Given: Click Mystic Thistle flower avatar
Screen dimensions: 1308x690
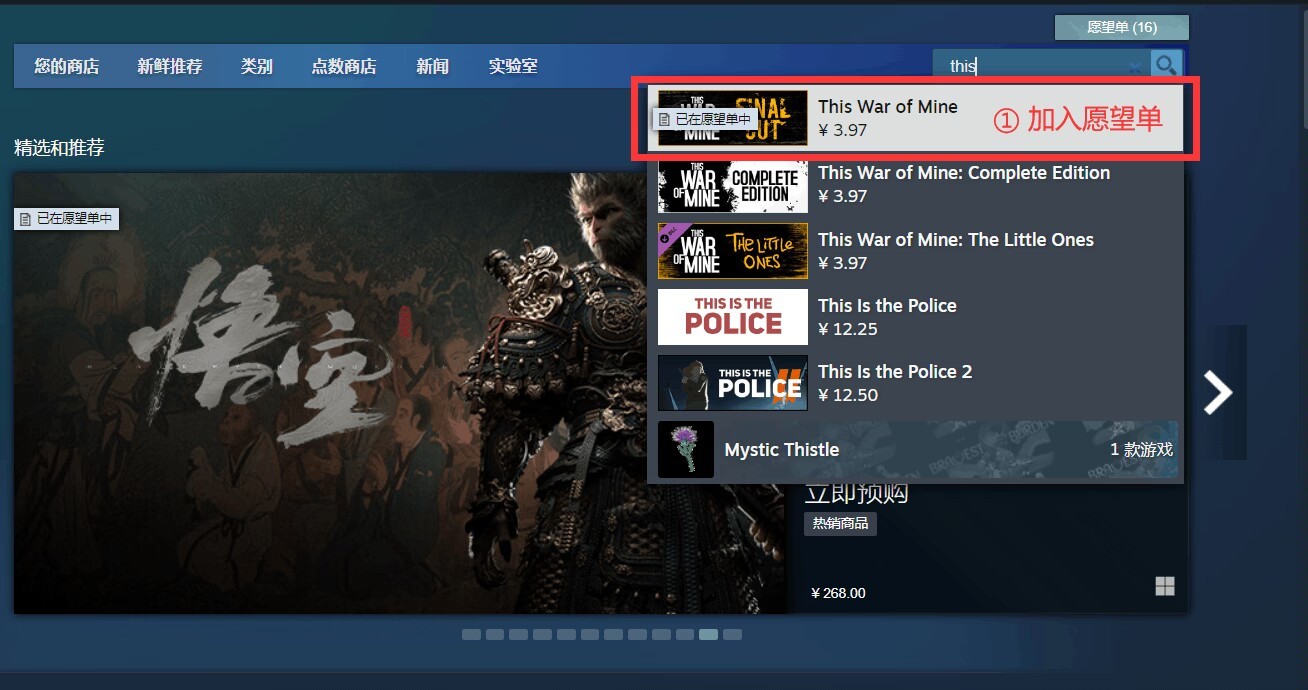Looking at the screenshot, I should tap(686, 449).
